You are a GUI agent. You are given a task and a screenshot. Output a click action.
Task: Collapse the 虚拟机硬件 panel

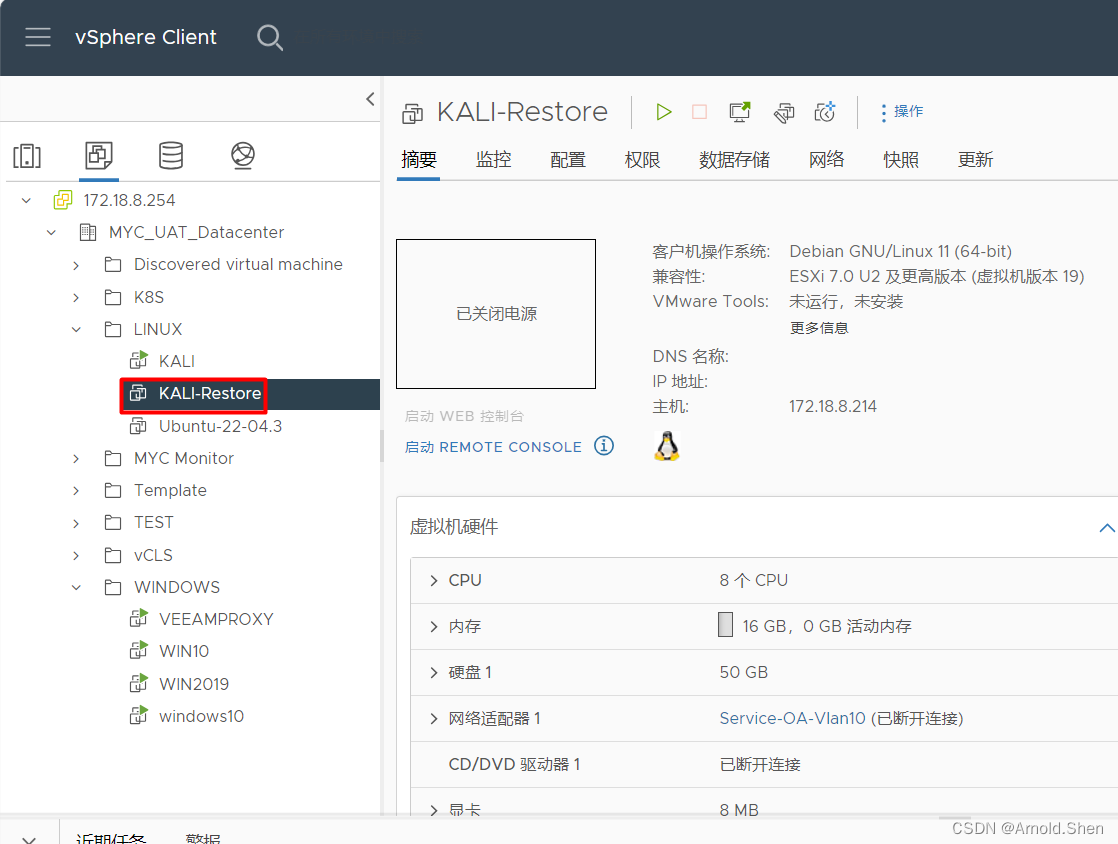coord(1107,528)
